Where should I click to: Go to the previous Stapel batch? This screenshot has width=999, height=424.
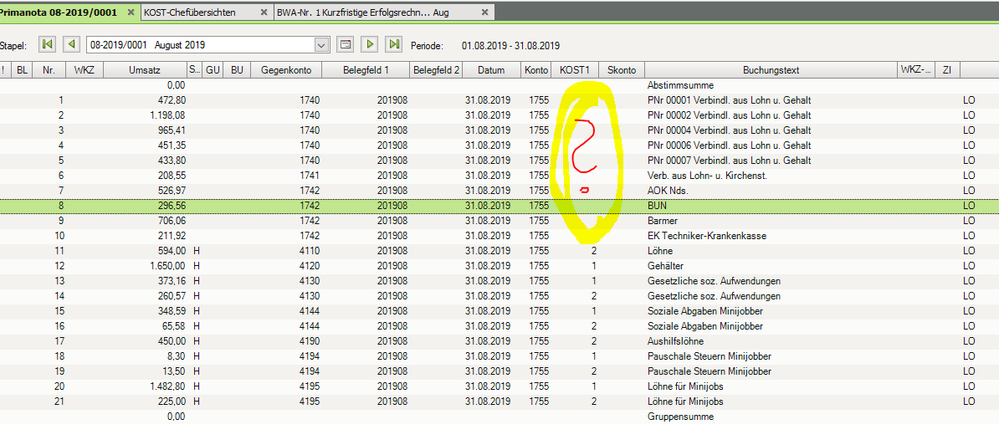pyautogui.click(x=71, y=45)
